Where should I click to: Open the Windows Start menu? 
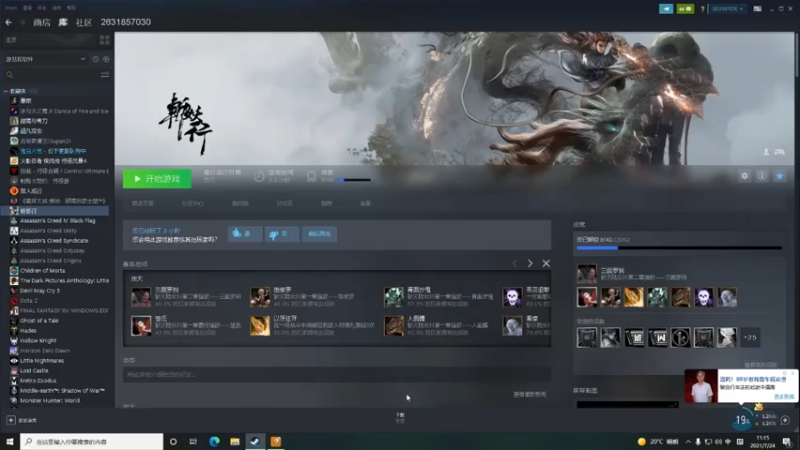[10, 441]
